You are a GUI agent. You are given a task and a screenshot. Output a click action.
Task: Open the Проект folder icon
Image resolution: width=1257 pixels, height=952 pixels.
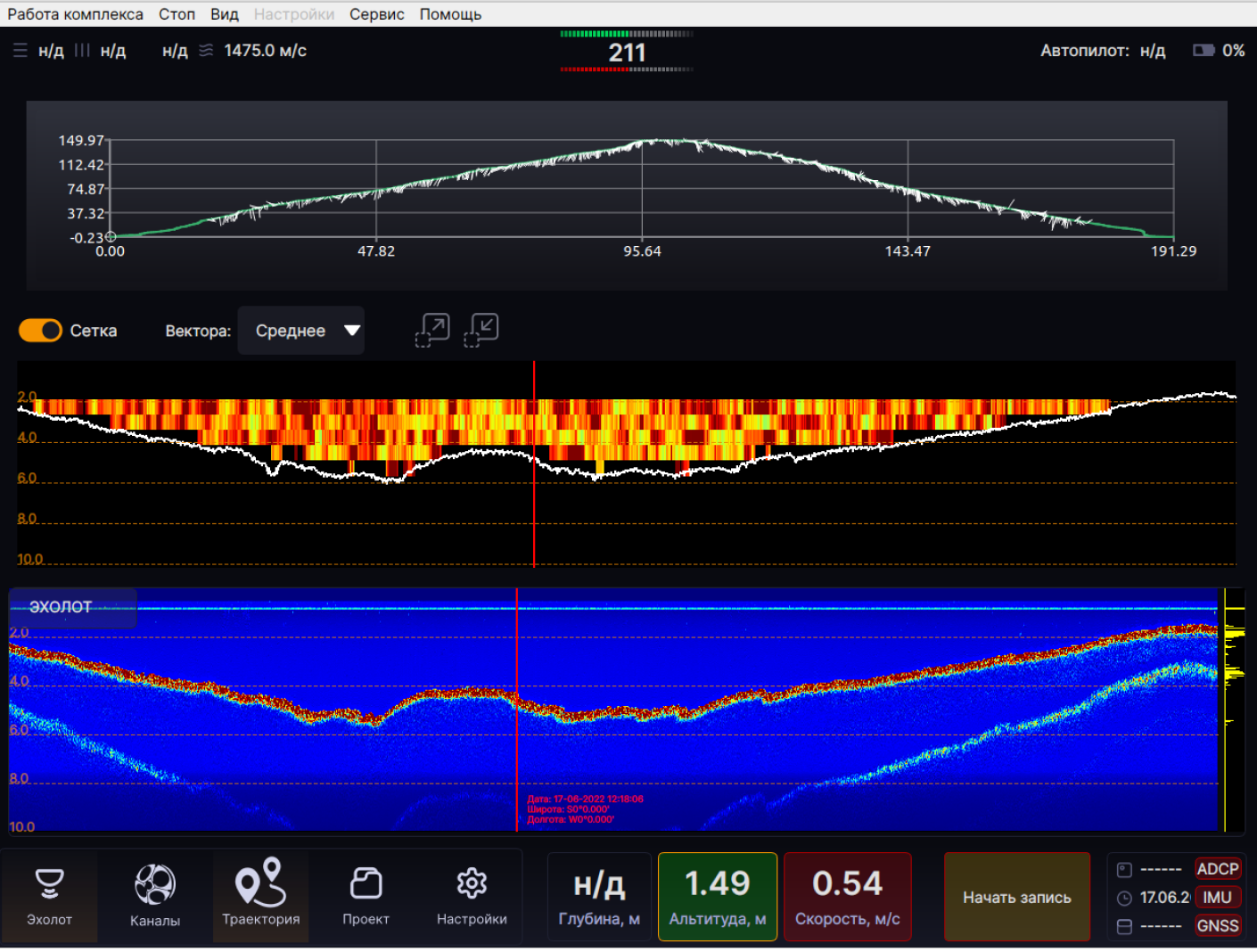pos(366,883)
